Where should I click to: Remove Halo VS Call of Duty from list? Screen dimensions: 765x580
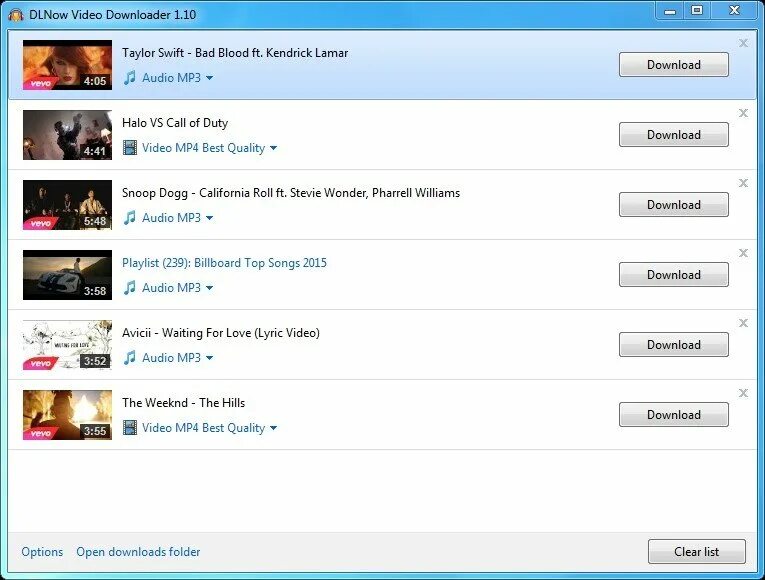coord(743,113)
